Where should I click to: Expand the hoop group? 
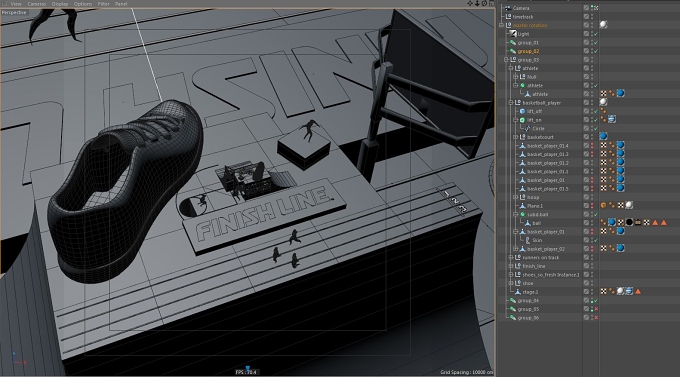click(x=516, y=197)
